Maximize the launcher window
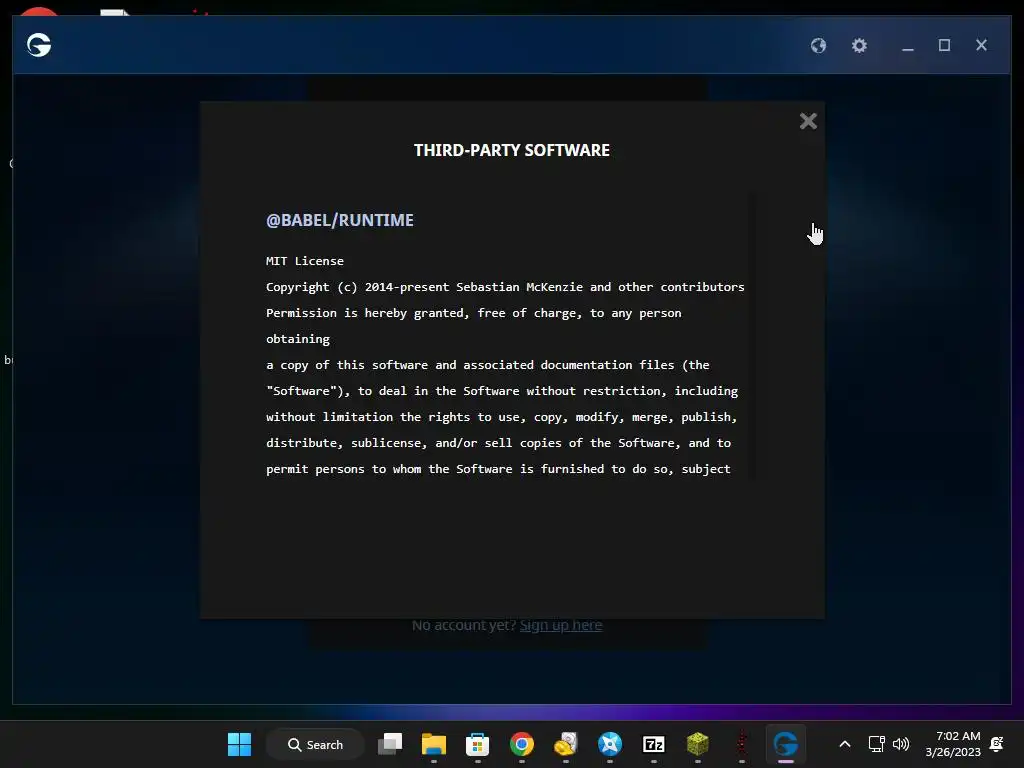This screenshot has width=1024, height=768. pos(944,45)
